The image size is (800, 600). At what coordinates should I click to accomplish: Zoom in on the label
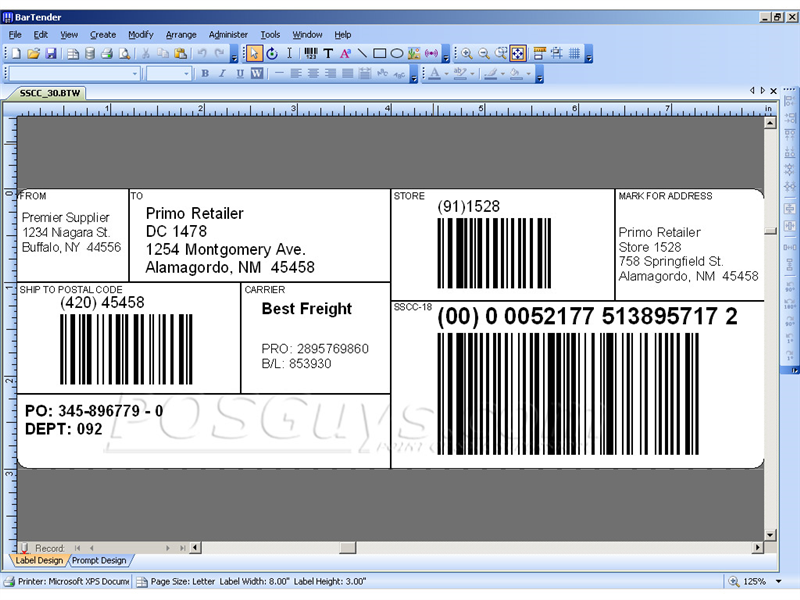coord(467,54)
